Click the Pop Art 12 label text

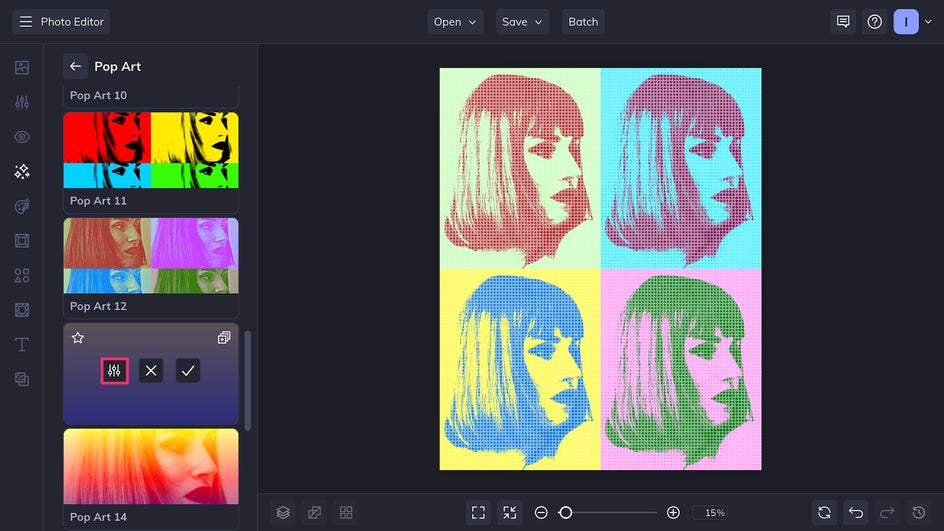[x=98, y=306]
